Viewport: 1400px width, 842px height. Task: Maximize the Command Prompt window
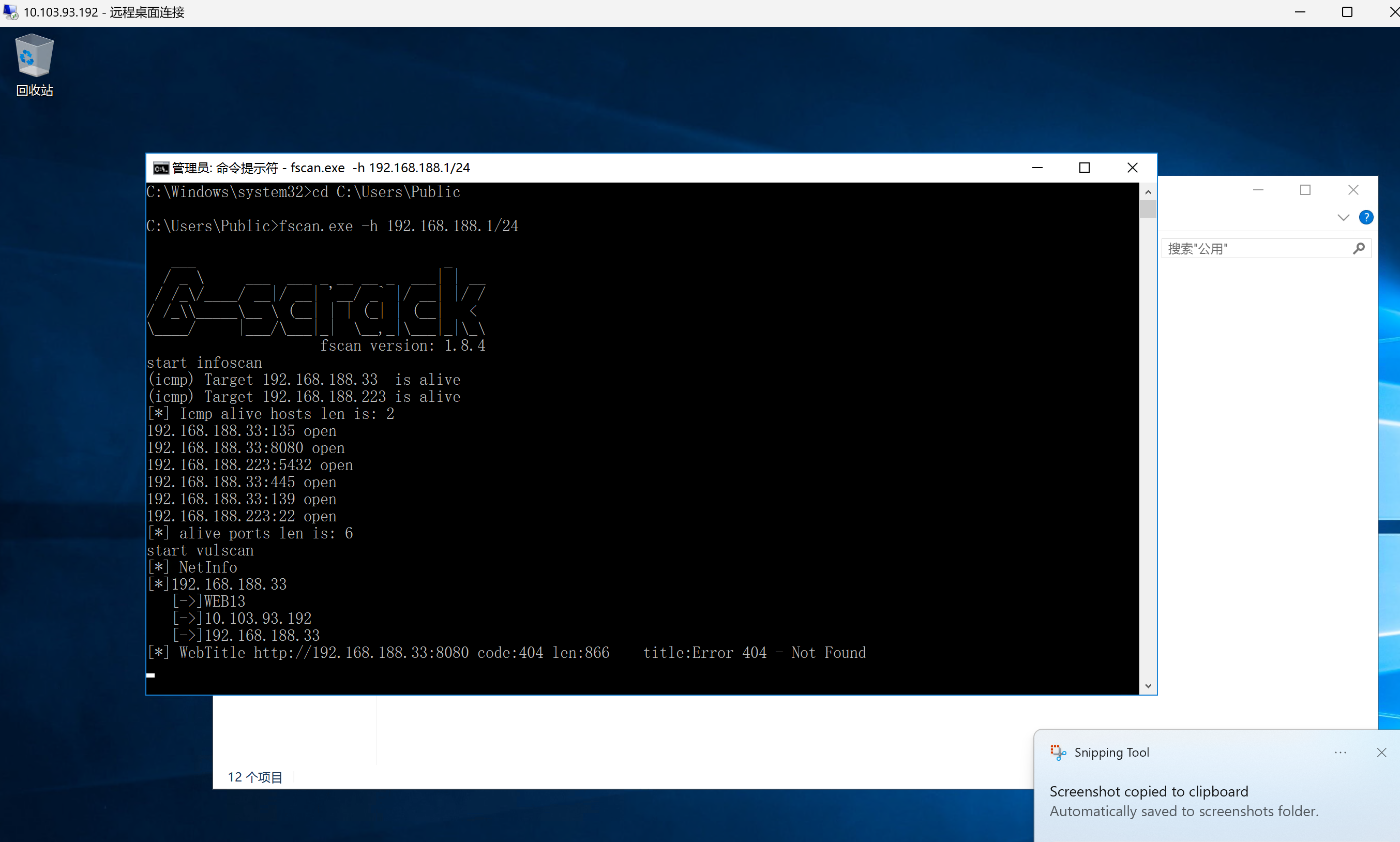[x=1084, y=168]
